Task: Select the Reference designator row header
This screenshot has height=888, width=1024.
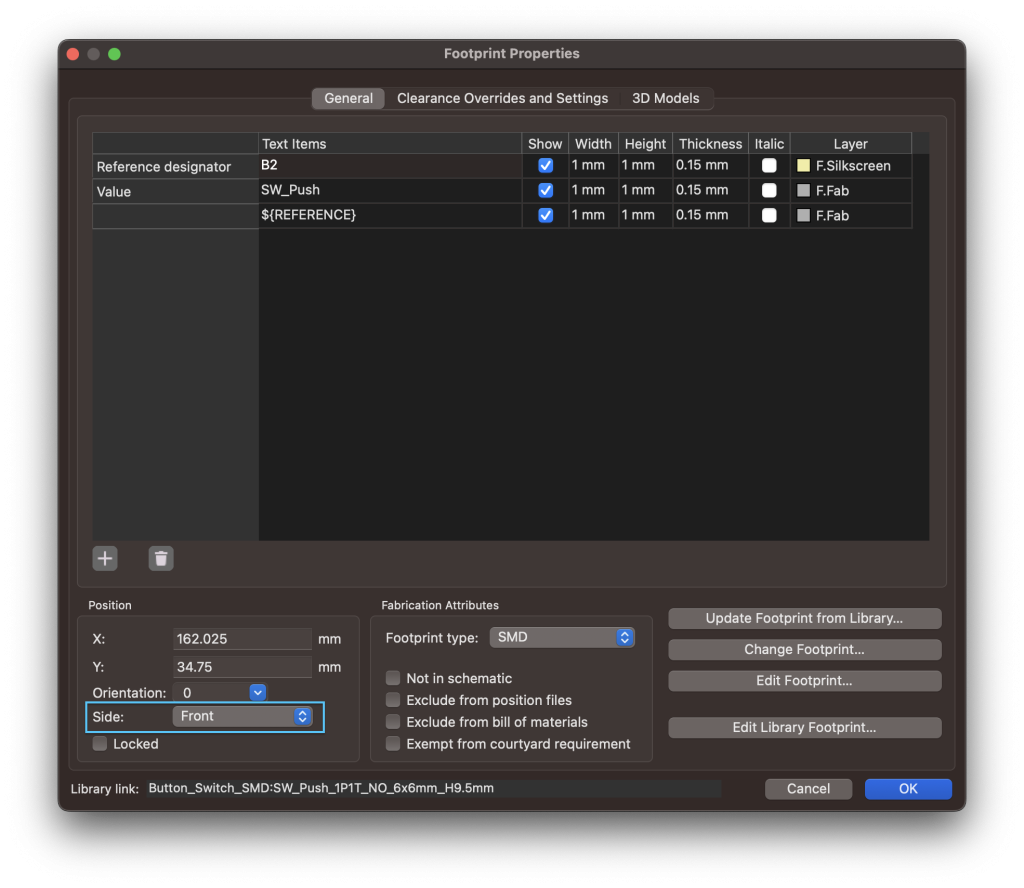Action: point(176,166)
